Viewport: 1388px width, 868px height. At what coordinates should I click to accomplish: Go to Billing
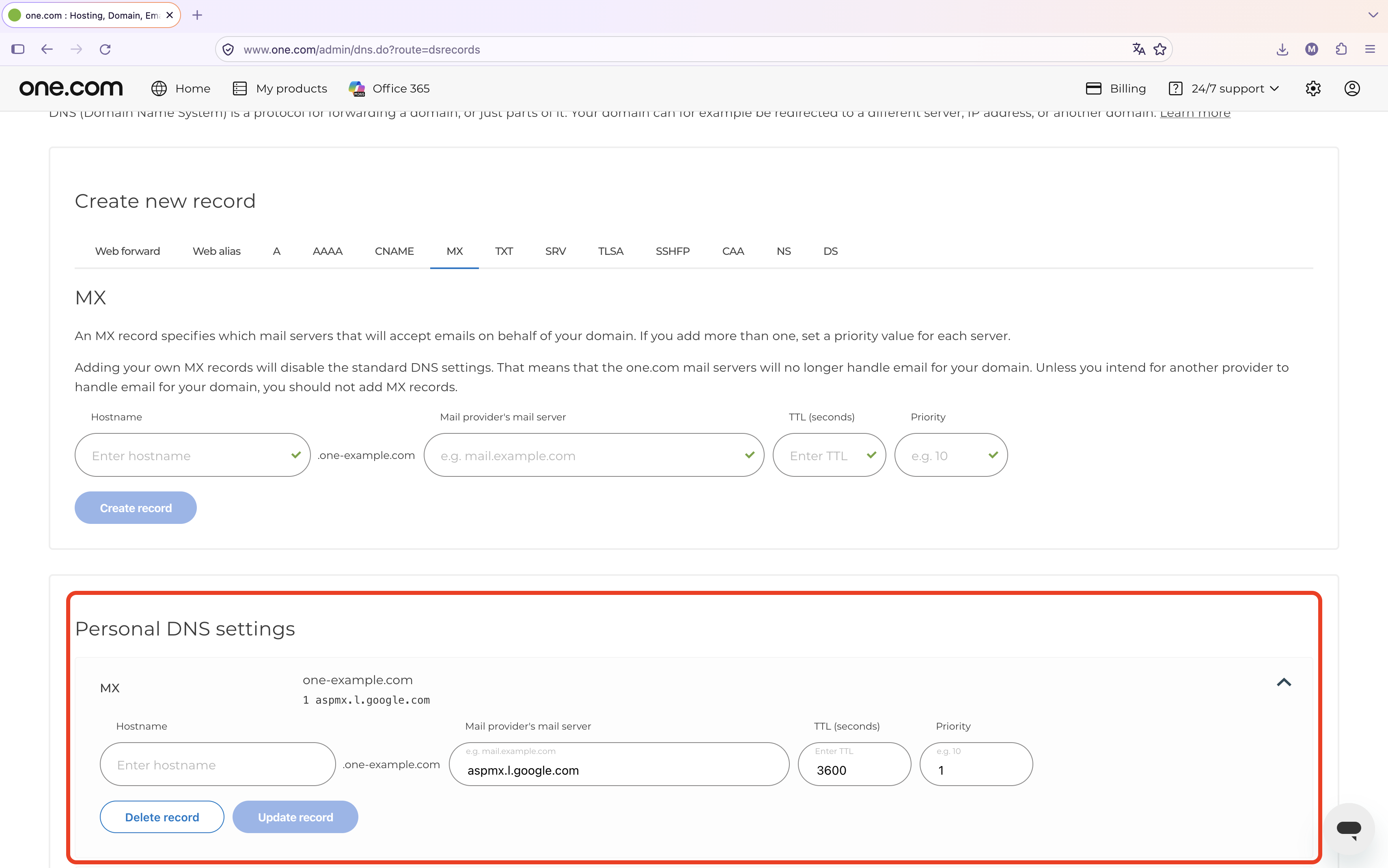(x=1116, y=88)
